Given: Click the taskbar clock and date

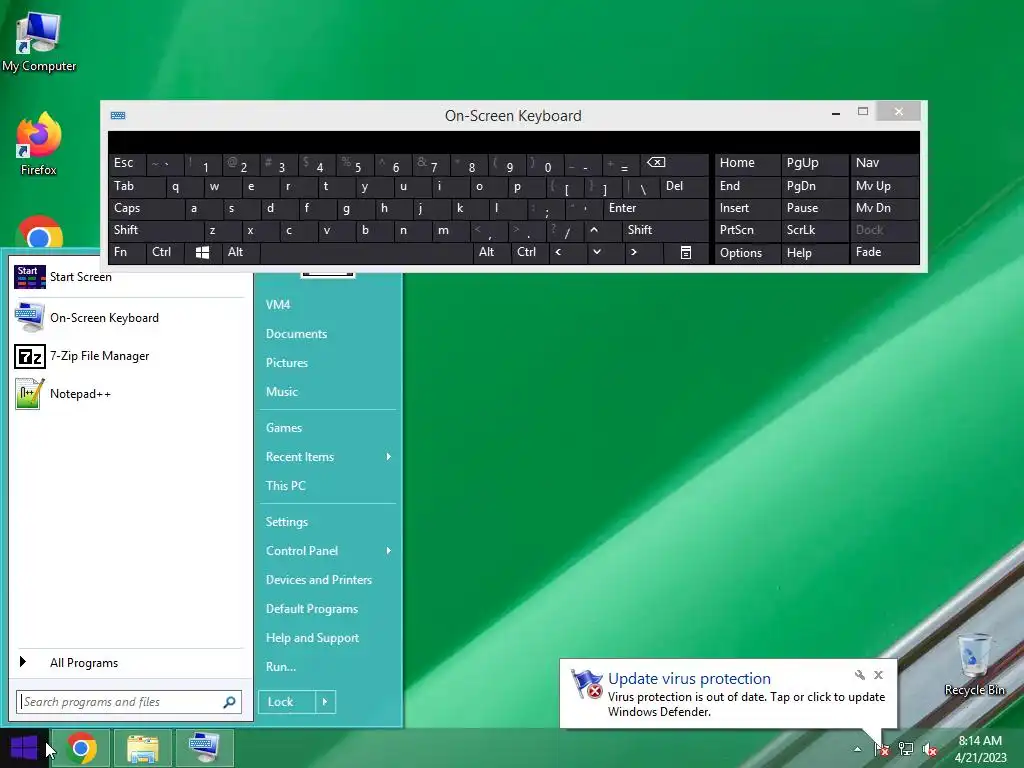Looking at the screenshot, I should [980, 749].
